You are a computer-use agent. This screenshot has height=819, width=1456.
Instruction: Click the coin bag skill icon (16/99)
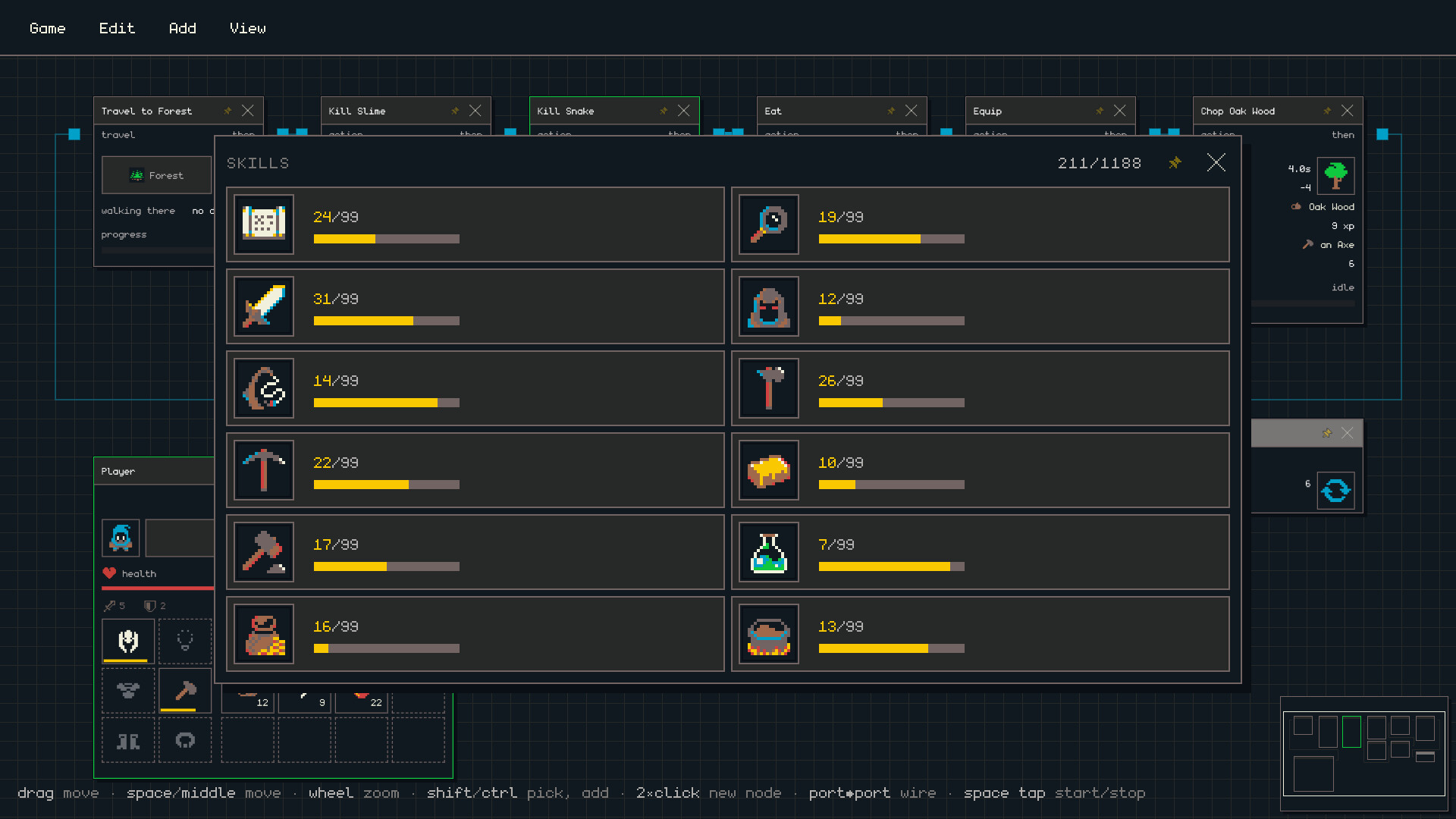[x=264, y=634]
